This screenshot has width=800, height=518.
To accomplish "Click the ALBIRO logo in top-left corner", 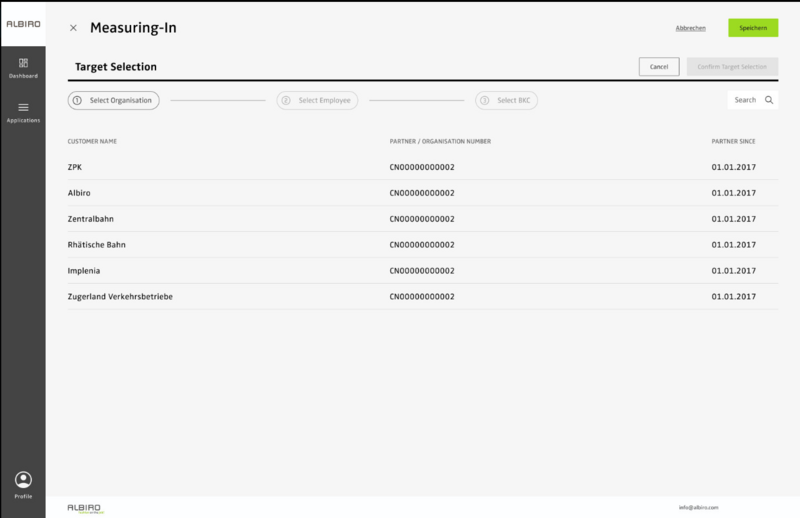I will tap(22, 23).
